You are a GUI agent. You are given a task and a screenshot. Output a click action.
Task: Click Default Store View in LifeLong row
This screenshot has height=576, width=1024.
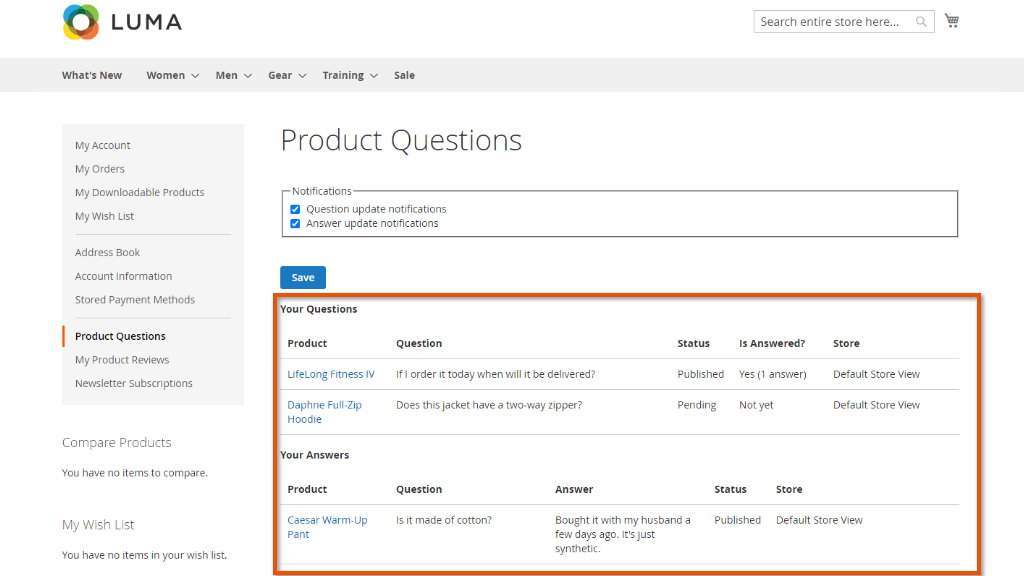[x=876, y=374]
